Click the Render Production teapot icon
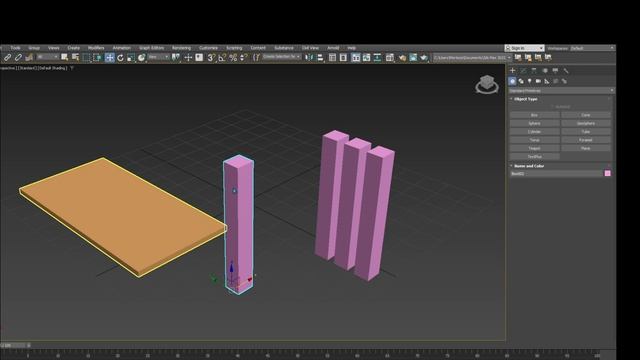The image size is (640, 360). click(424, 58)
